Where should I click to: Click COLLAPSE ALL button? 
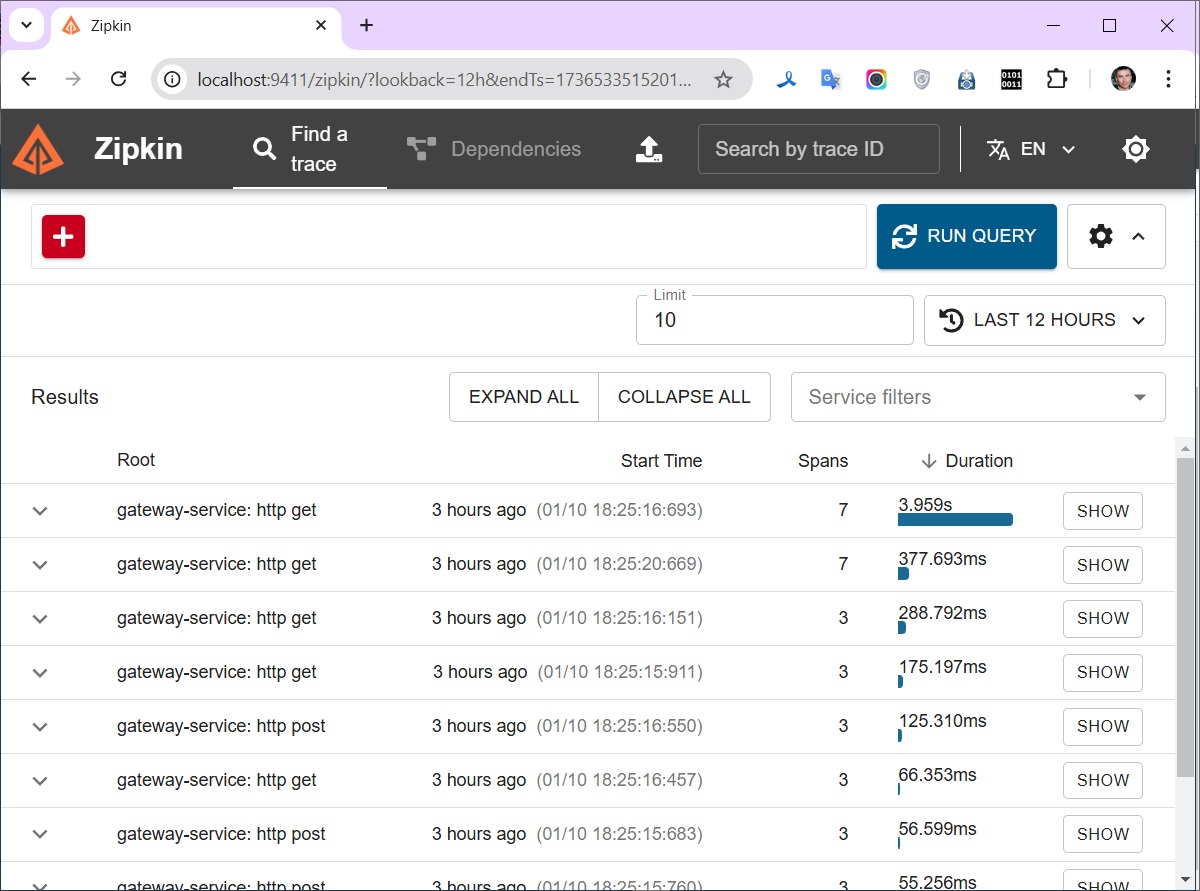pyautogui.click(x=684, y=397)
